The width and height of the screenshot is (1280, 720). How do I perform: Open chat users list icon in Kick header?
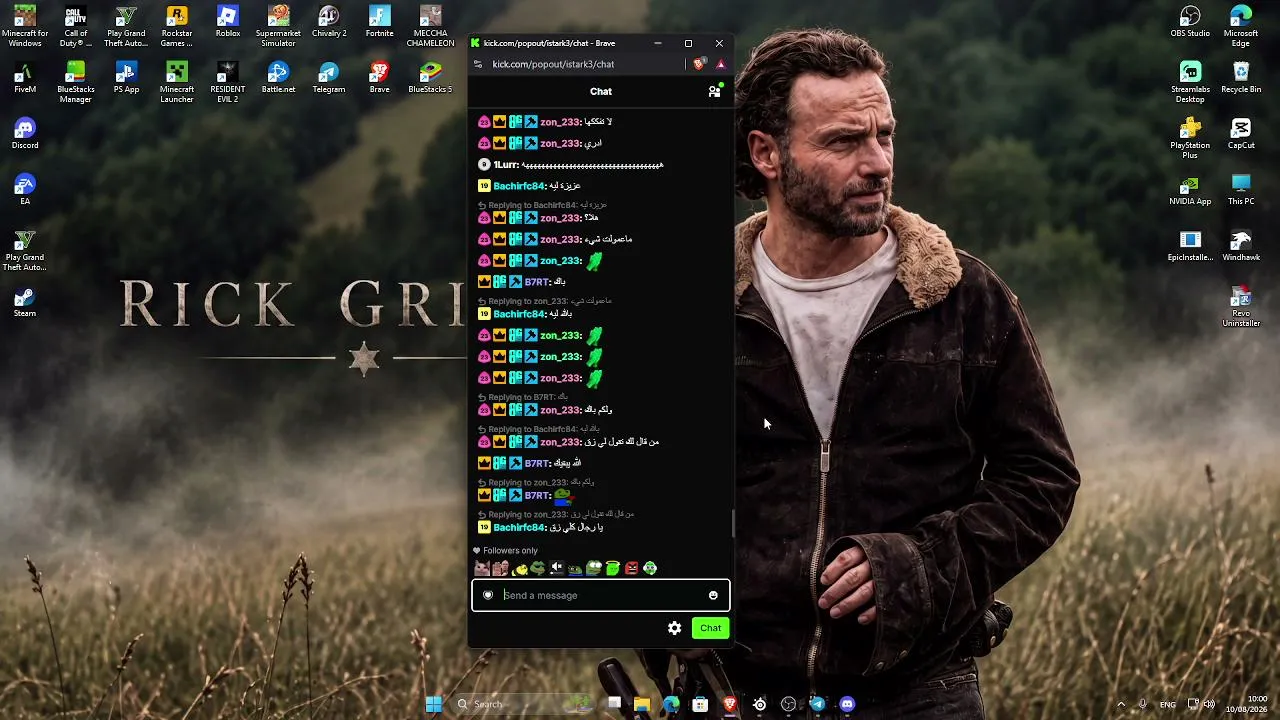714,91
